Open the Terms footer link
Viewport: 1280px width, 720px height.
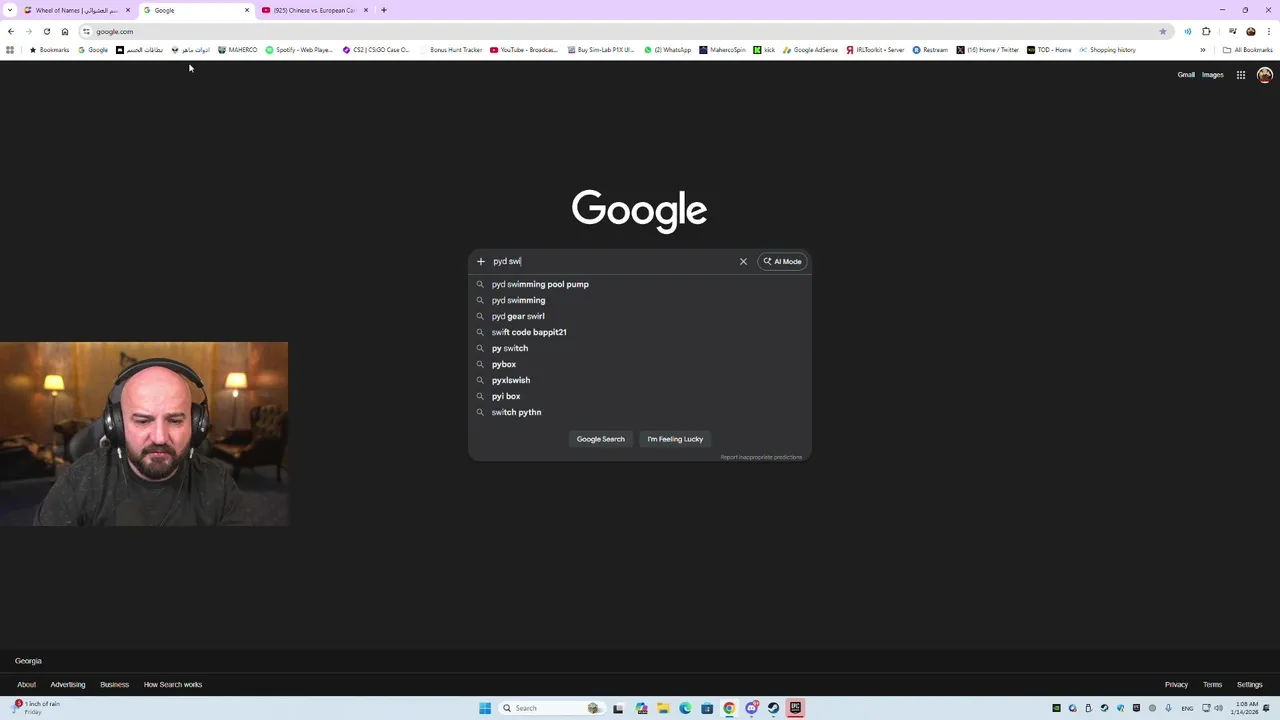[x=1212, y=685]
